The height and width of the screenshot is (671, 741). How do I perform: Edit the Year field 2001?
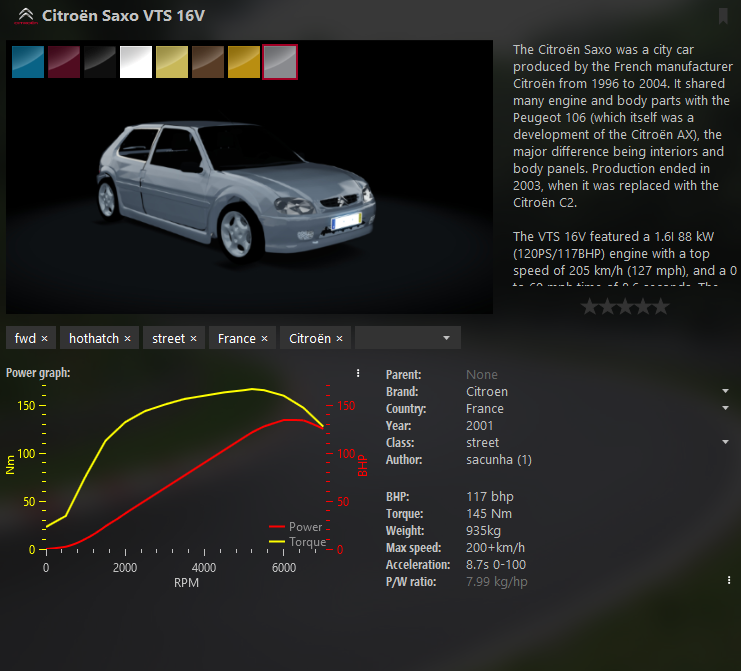[x=480, y=426]
